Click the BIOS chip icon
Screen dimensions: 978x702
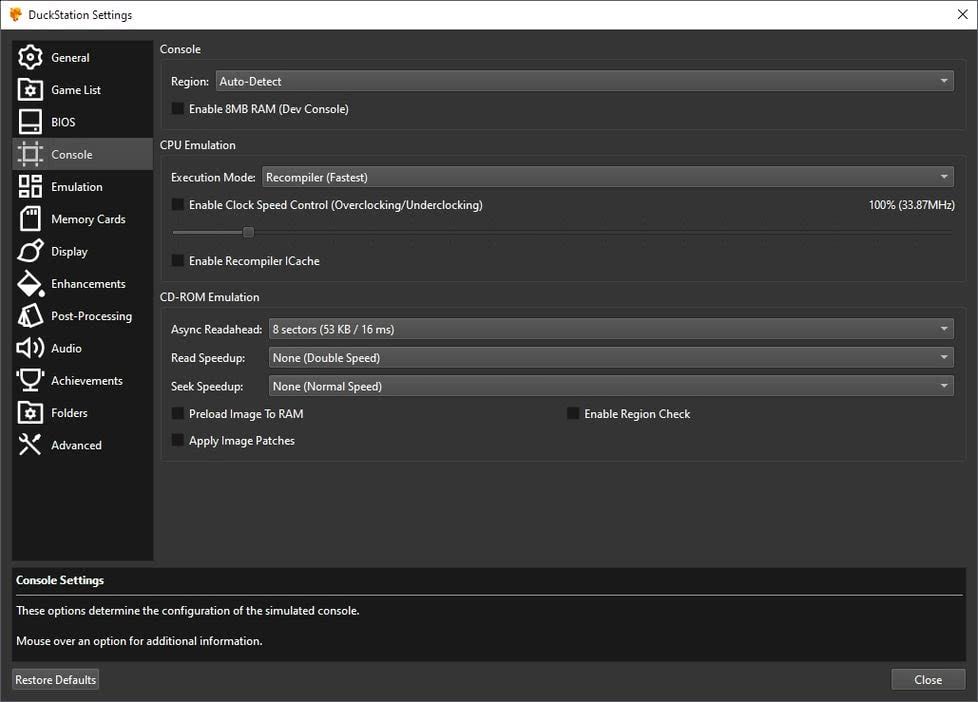[30, 122]
